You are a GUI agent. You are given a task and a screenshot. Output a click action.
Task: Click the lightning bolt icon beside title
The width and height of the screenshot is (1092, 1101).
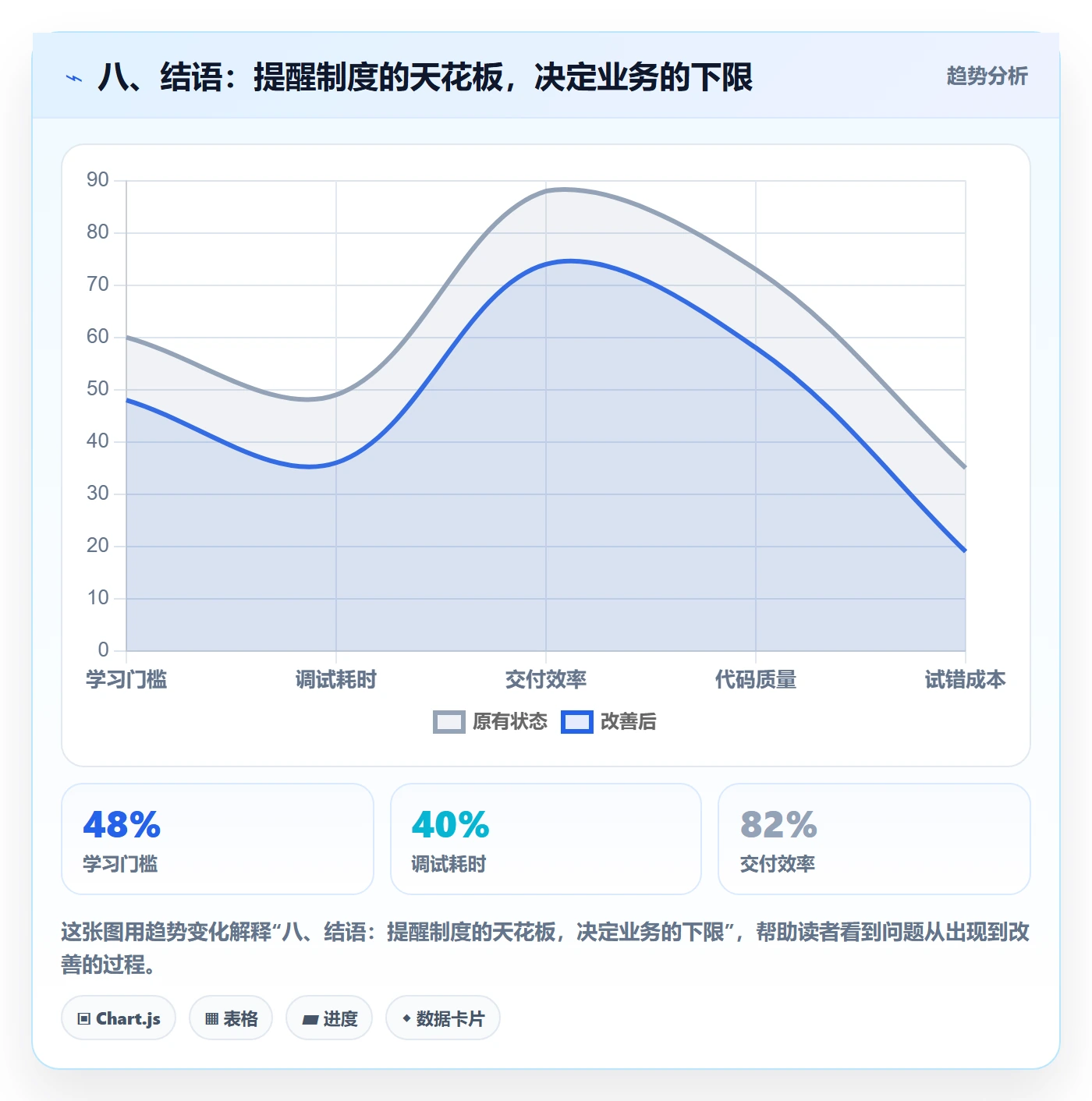(x=74, y=78)
